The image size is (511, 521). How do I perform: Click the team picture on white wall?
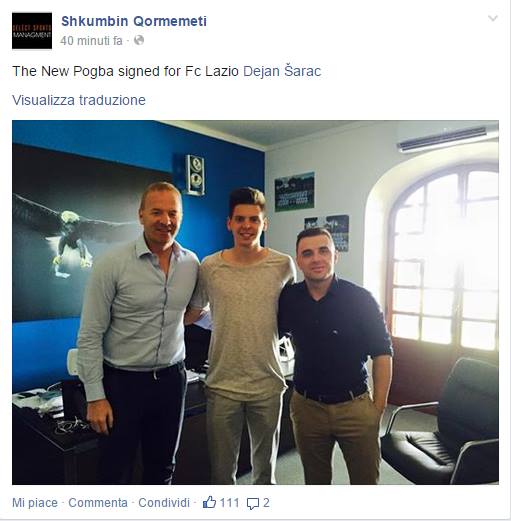point(294,191)
